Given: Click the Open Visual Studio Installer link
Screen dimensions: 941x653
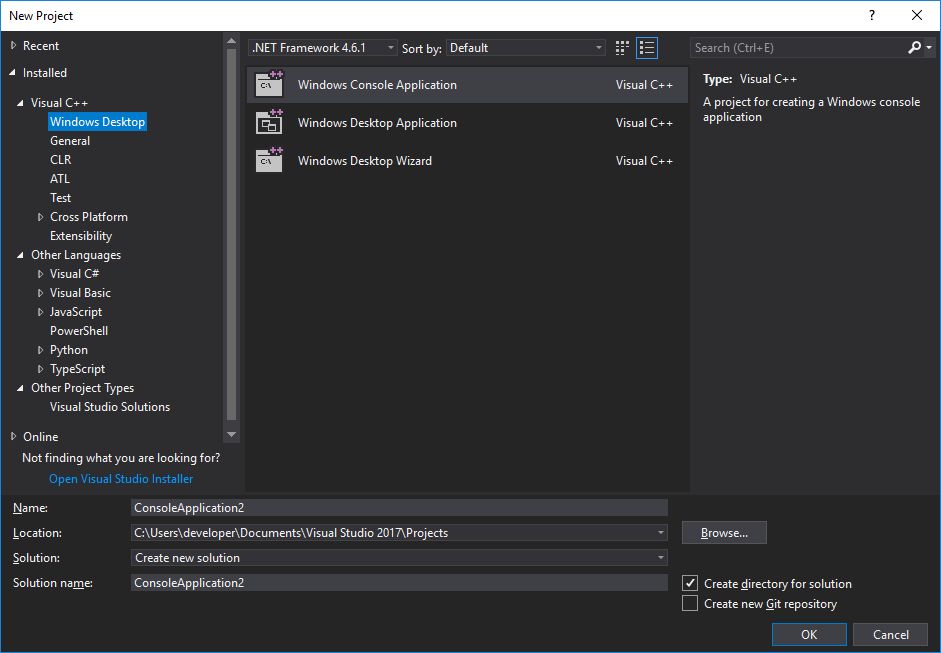Looking at the screenshot, I should (x=120, y=478).
